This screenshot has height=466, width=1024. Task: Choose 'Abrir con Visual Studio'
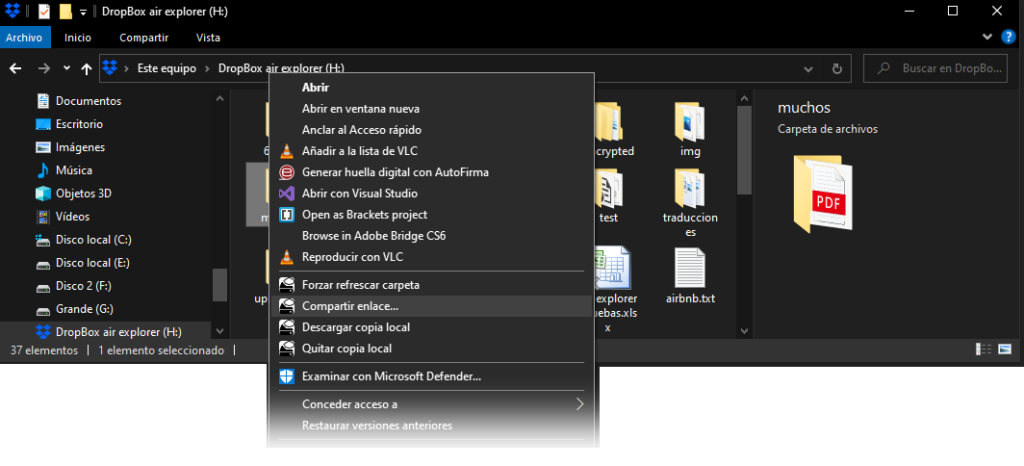[432, 193]
